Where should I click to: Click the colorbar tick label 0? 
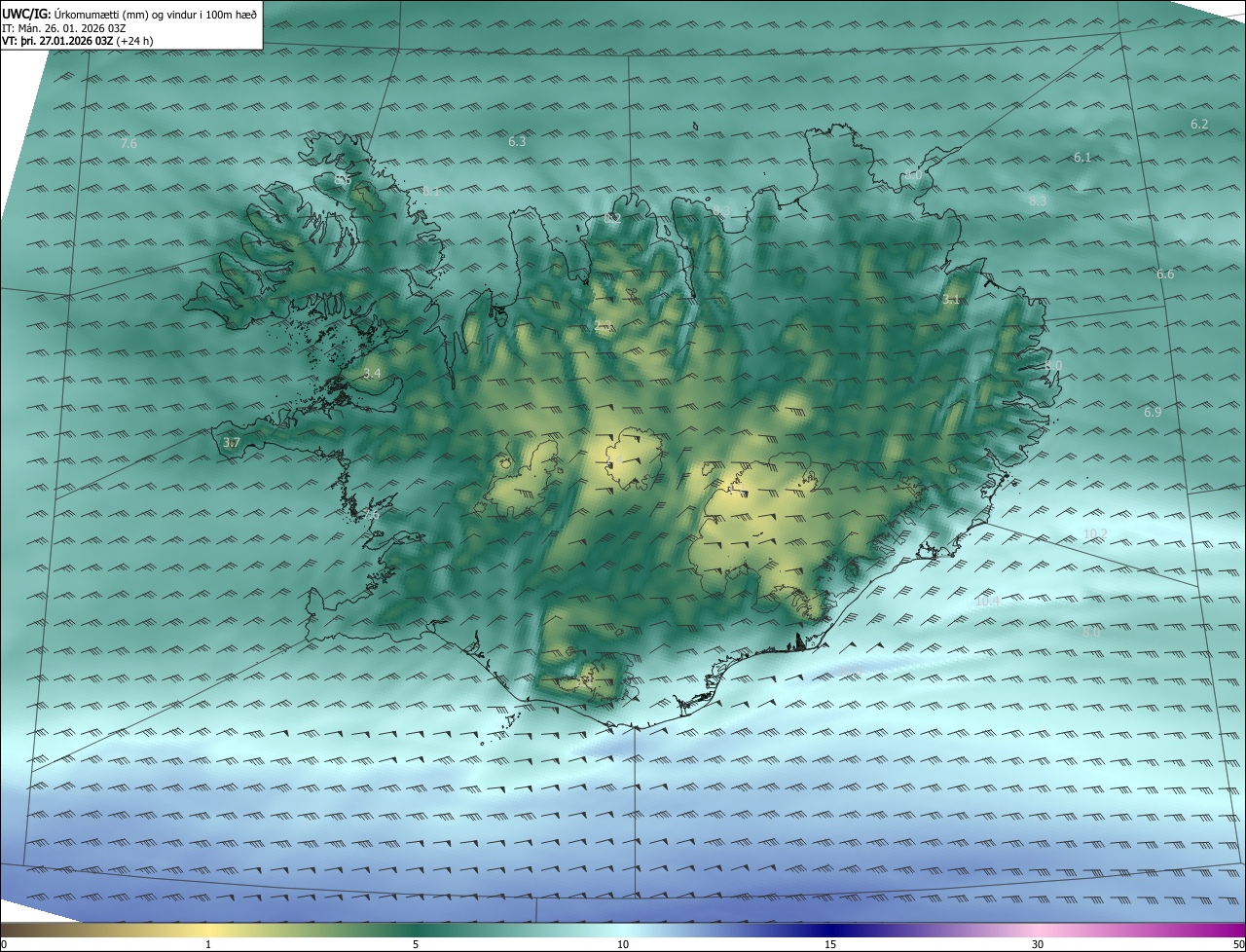click(x=4, y=945)
